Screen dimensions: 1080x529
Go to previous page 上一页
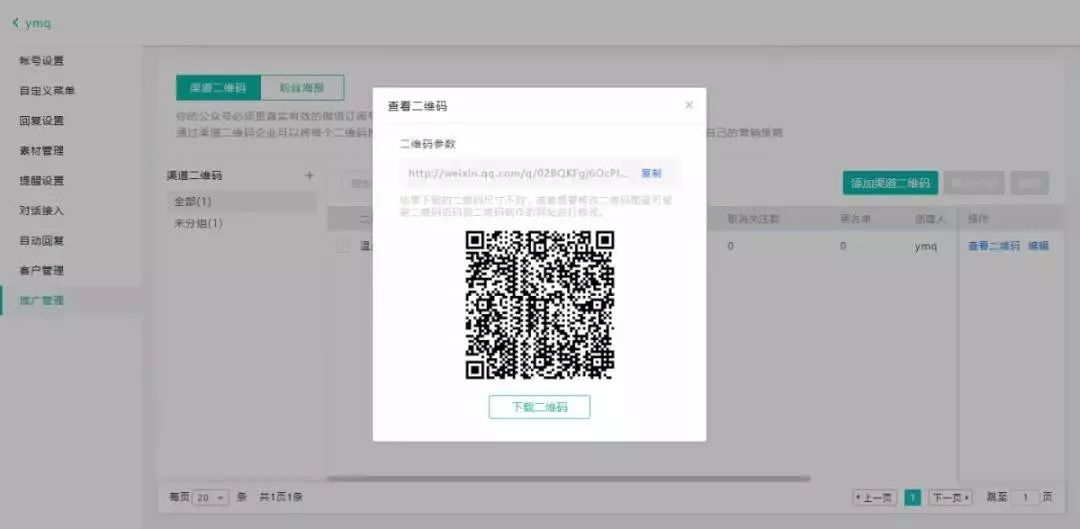[x=874, y=497]
